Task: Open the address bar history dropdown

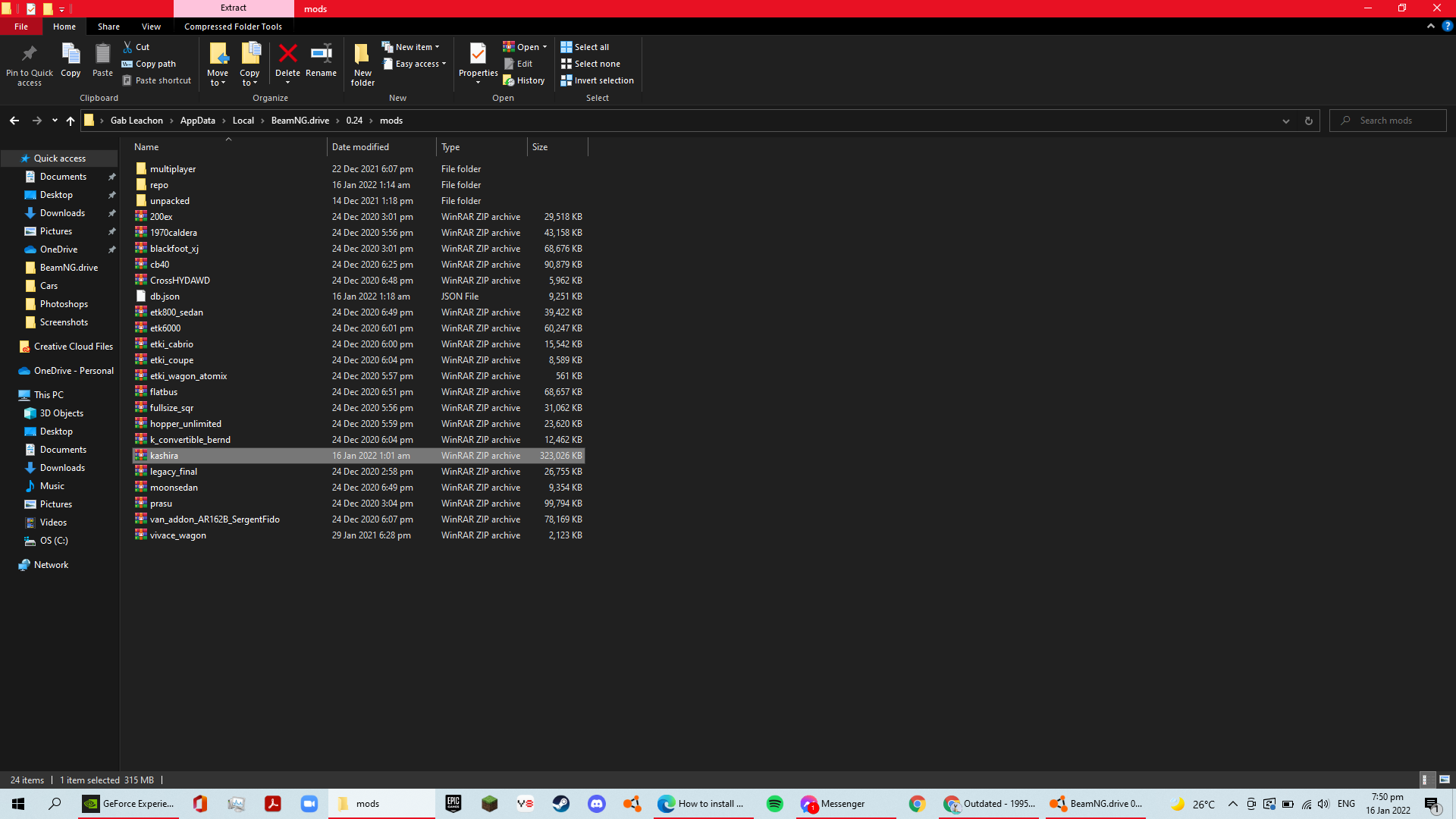Action: tap(1286, 121)
